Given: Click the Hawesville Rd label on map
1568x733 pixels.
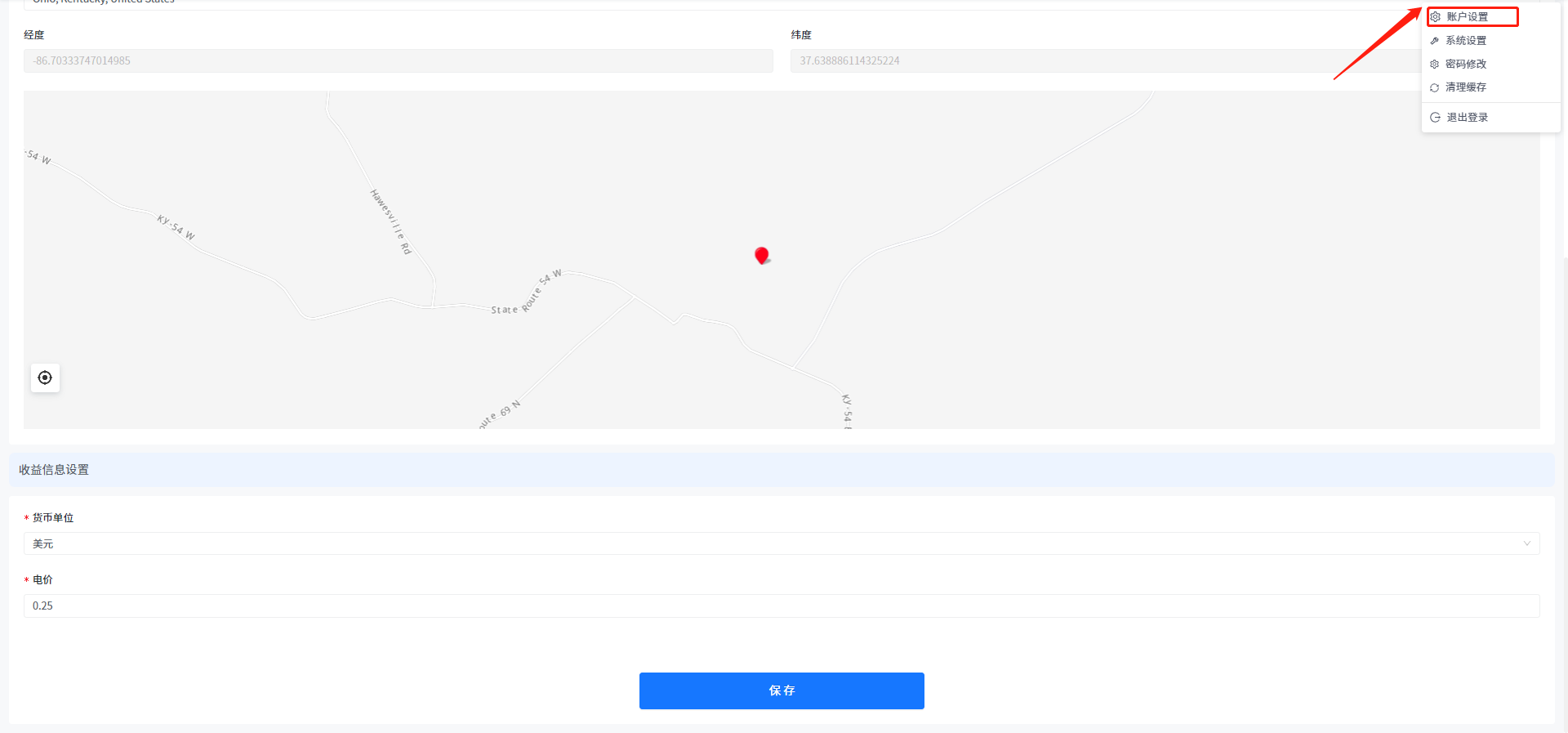Looking at the screenshot, I should point(391,221).
